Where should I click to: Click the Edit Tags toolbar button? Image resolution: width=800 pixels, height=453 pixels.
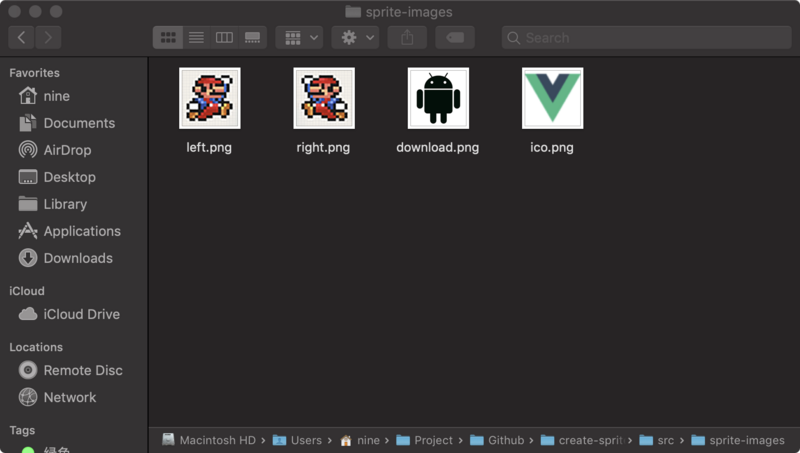455,37
